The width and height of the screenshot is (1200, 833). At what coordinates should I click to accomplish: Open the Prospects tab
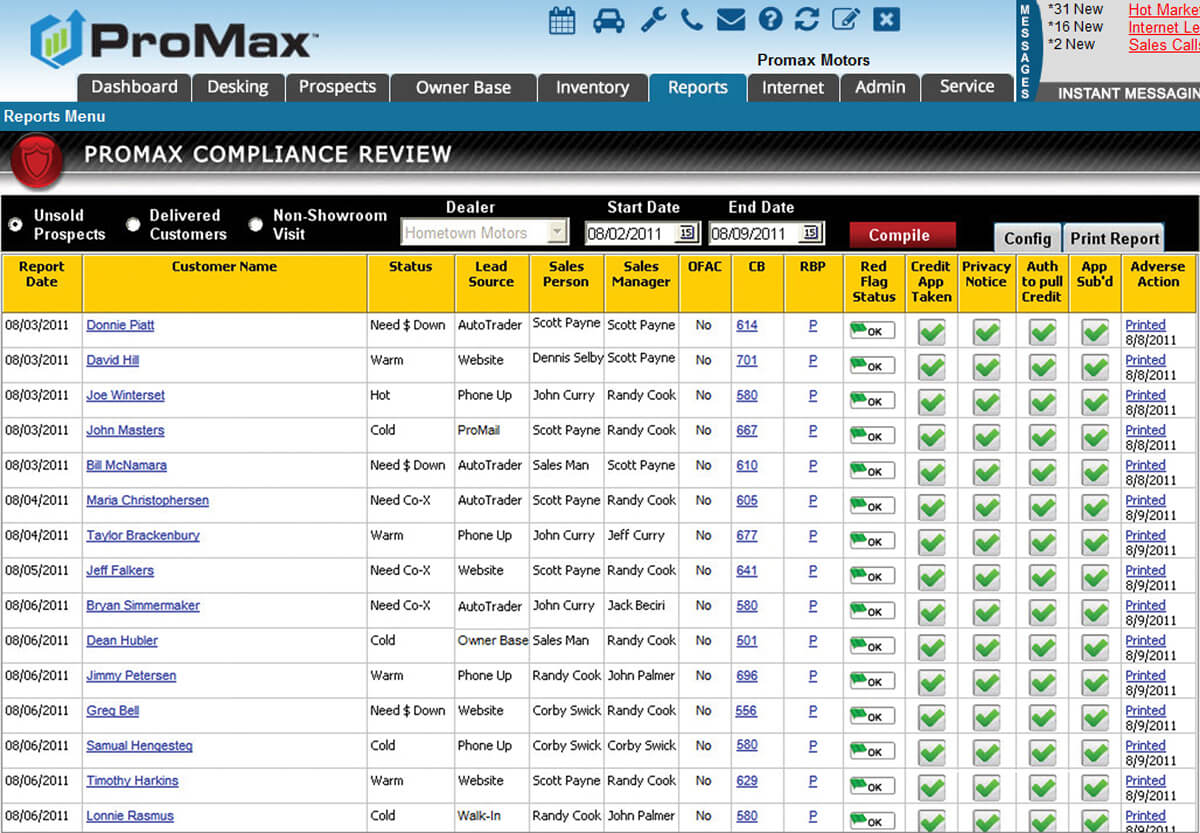click(x=337, y=87)
